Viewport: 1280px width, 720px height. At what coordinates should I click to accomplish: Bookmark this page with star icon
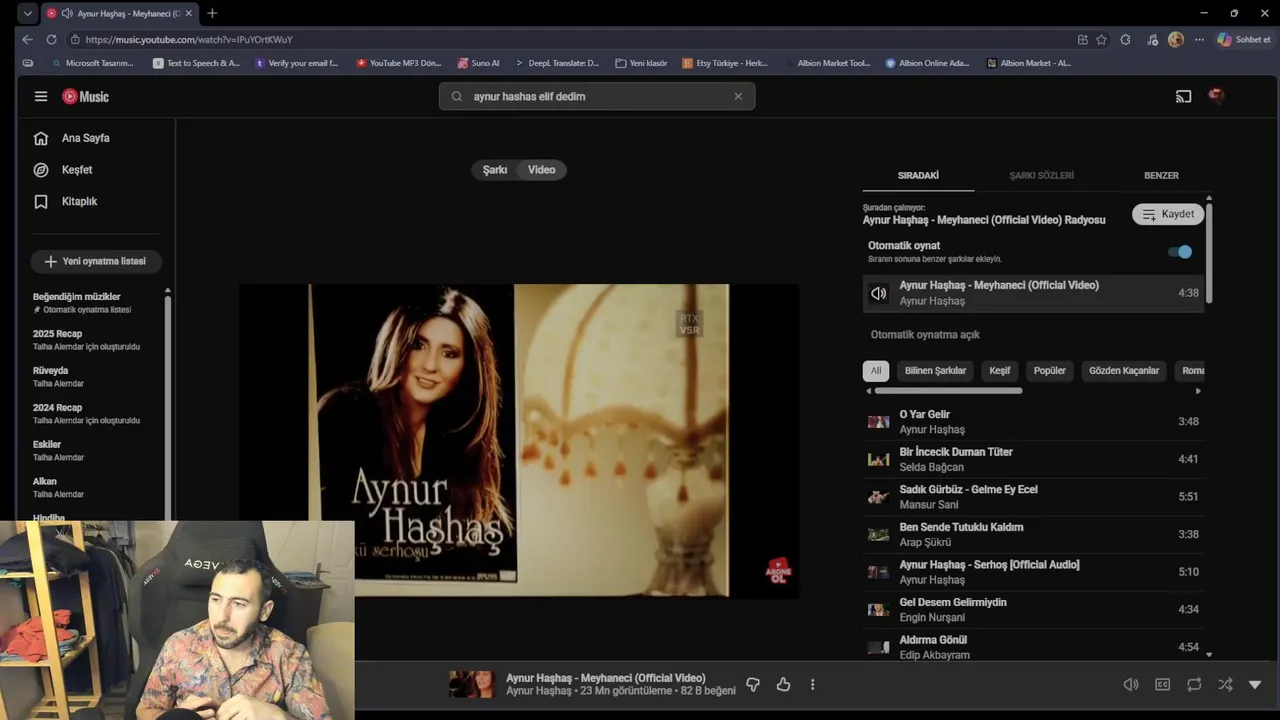1101,39
